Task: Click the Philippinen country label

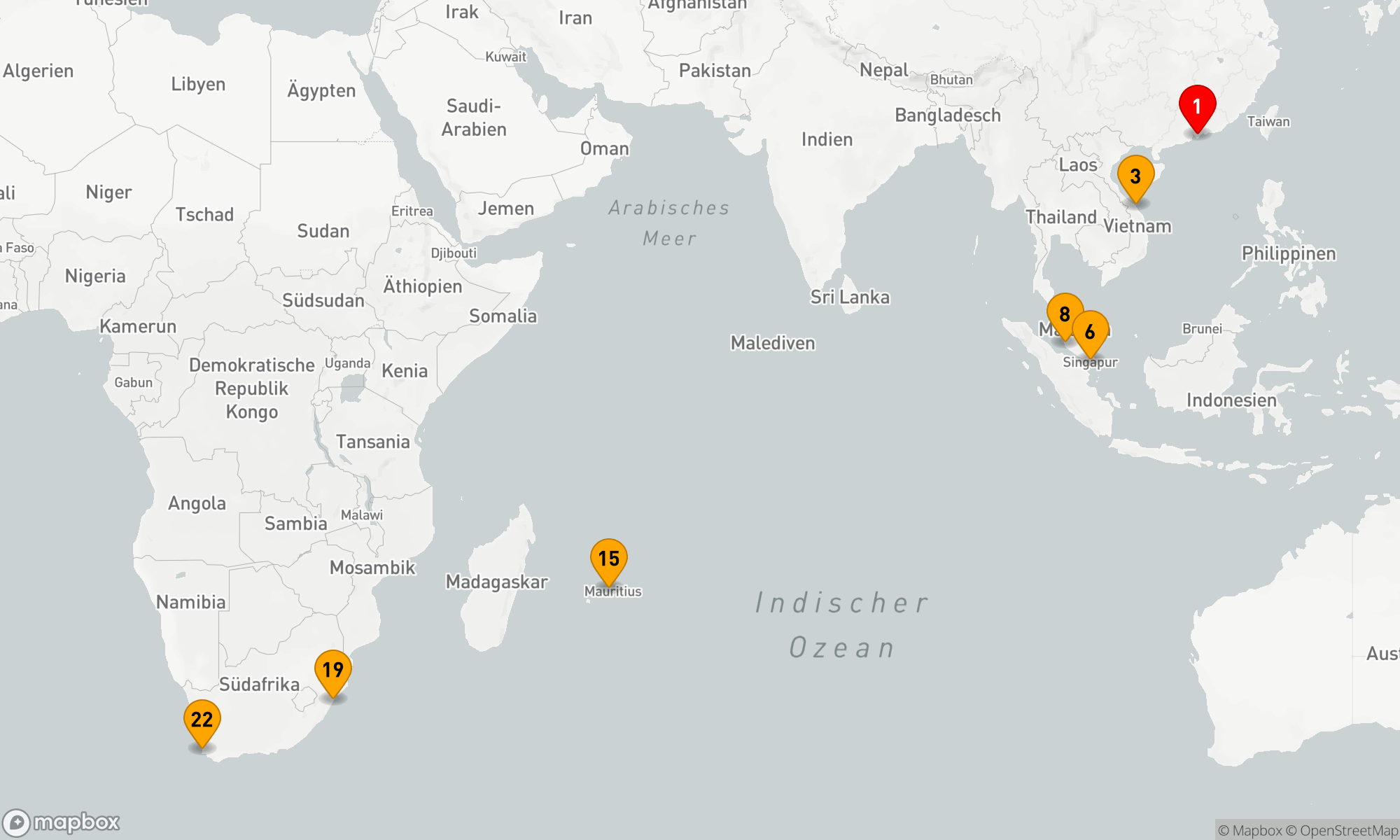Action: coord(1288,253)
